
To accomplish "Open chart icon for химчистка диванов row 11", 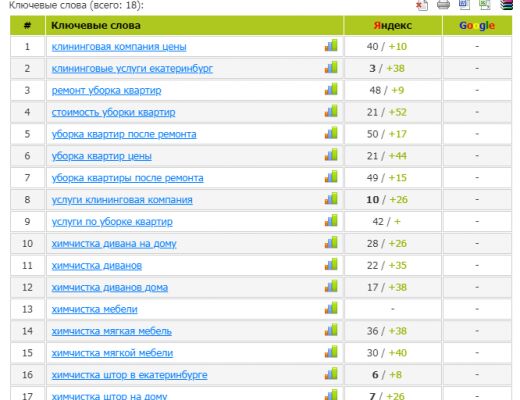I will [331, 264].
